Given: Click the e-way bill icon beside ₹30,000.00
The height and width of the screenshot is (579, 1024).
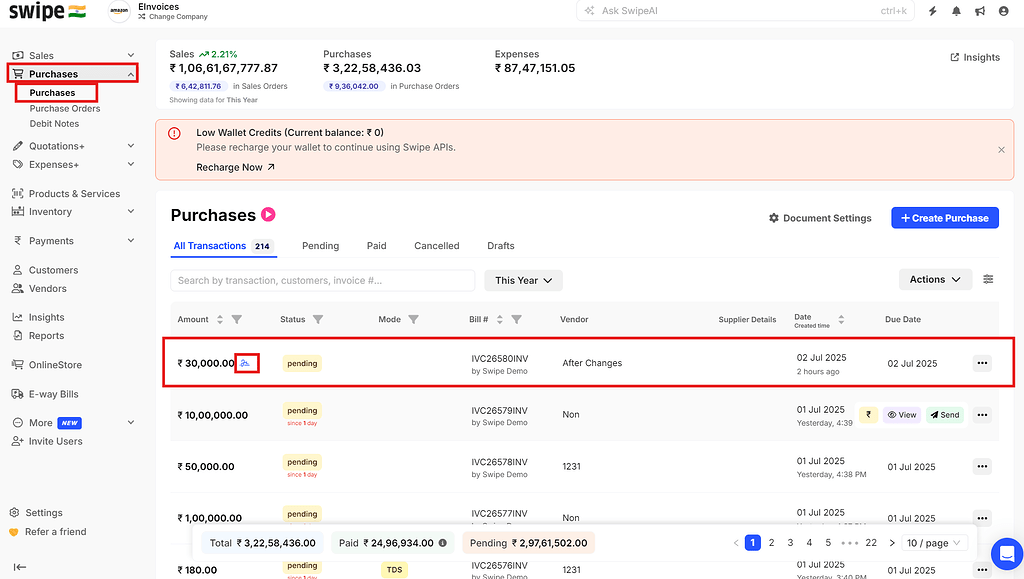Looking at the screenshot, I should click(x=247, y=363).
